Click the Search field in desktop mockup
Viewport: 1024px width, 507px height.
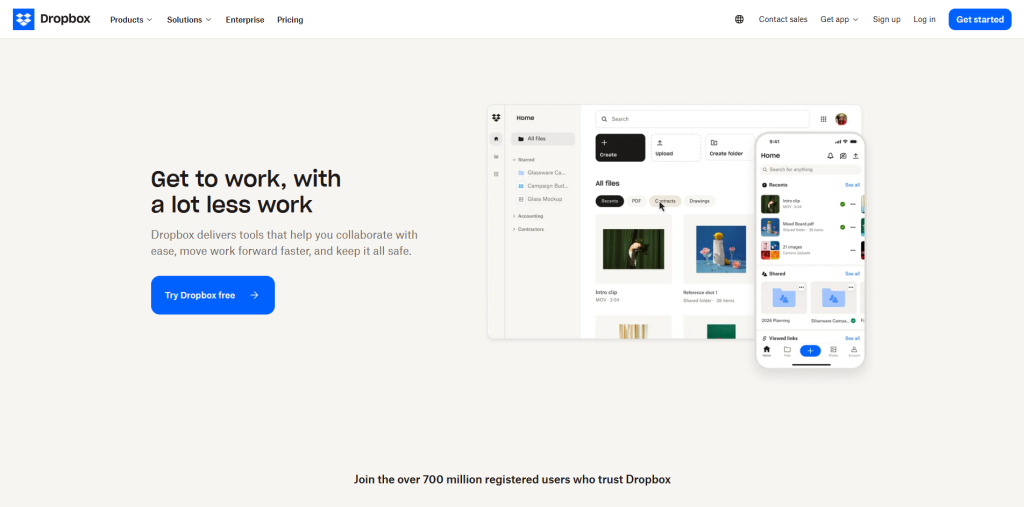pyautogui.click(x=702, y=119)
